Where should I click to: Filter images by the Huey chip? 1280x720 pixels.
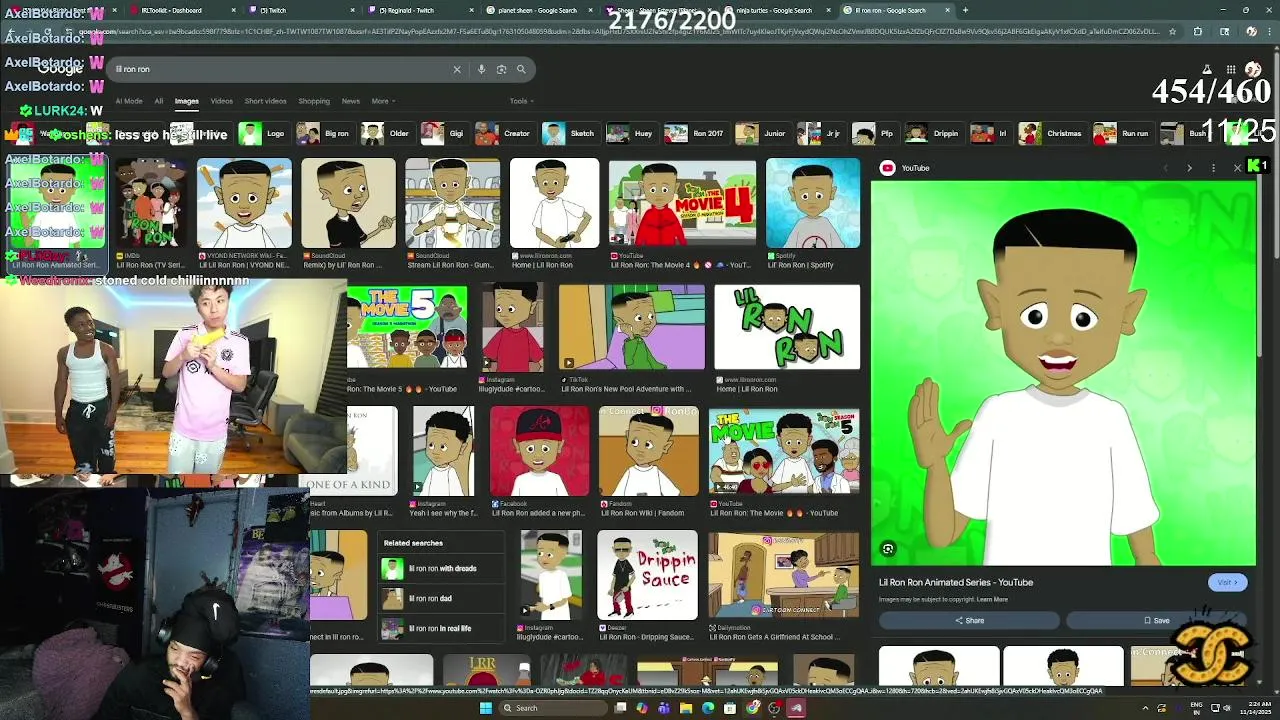coord(631,133)
